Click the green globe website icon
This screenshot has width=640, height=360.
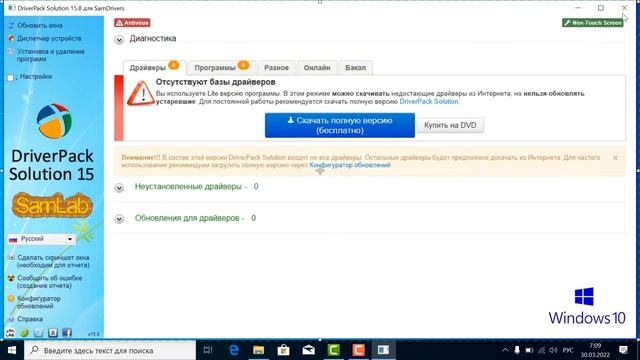coord(24,333)
